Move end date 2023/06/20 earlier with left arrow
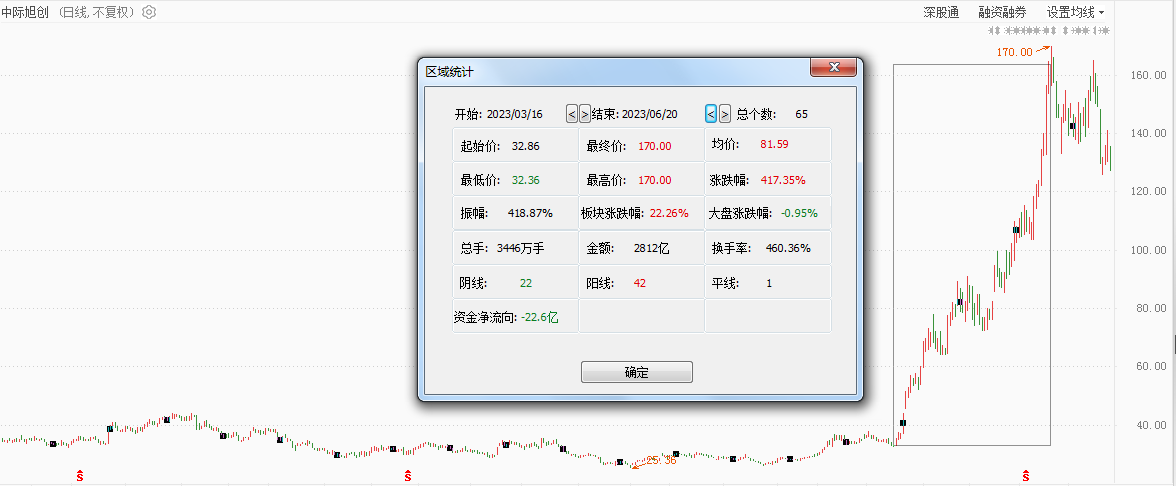1176x486 pixels. pyautogui.click(x=711, y=114)
